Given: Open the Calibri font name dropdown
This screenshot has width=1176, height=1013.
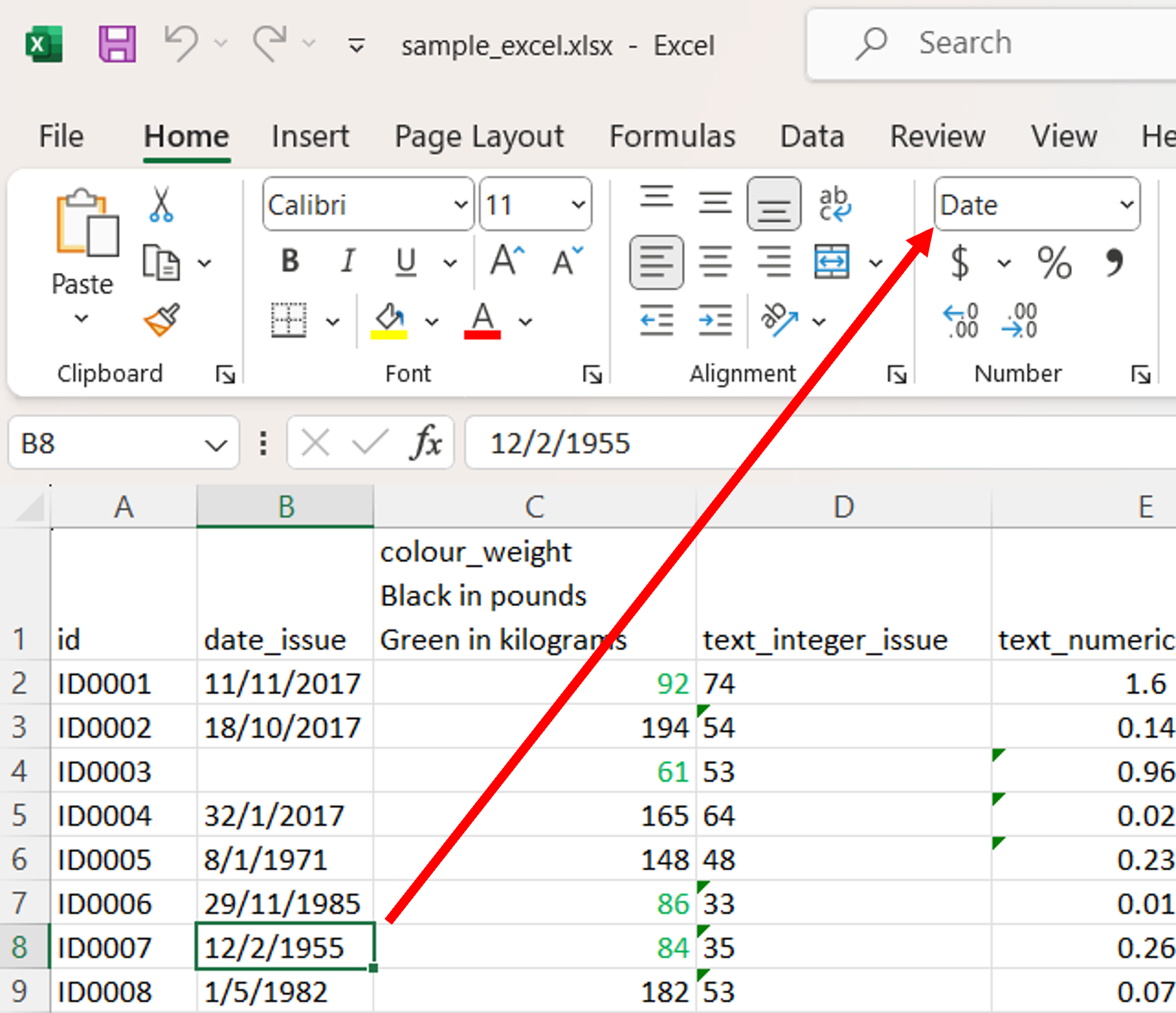Looking at the screenshot, I should 460,205.
